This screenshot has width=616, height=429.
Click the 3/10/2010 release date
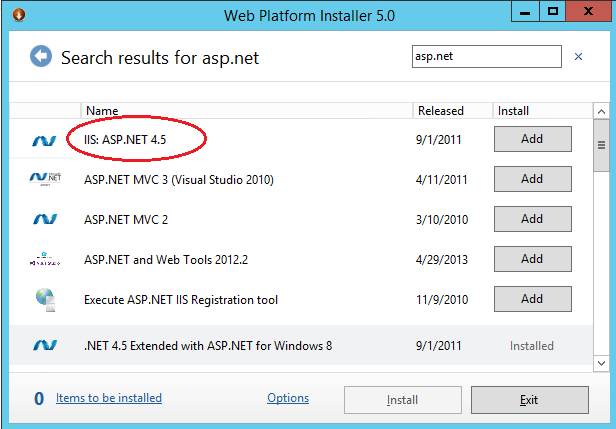tap(442, 220)
